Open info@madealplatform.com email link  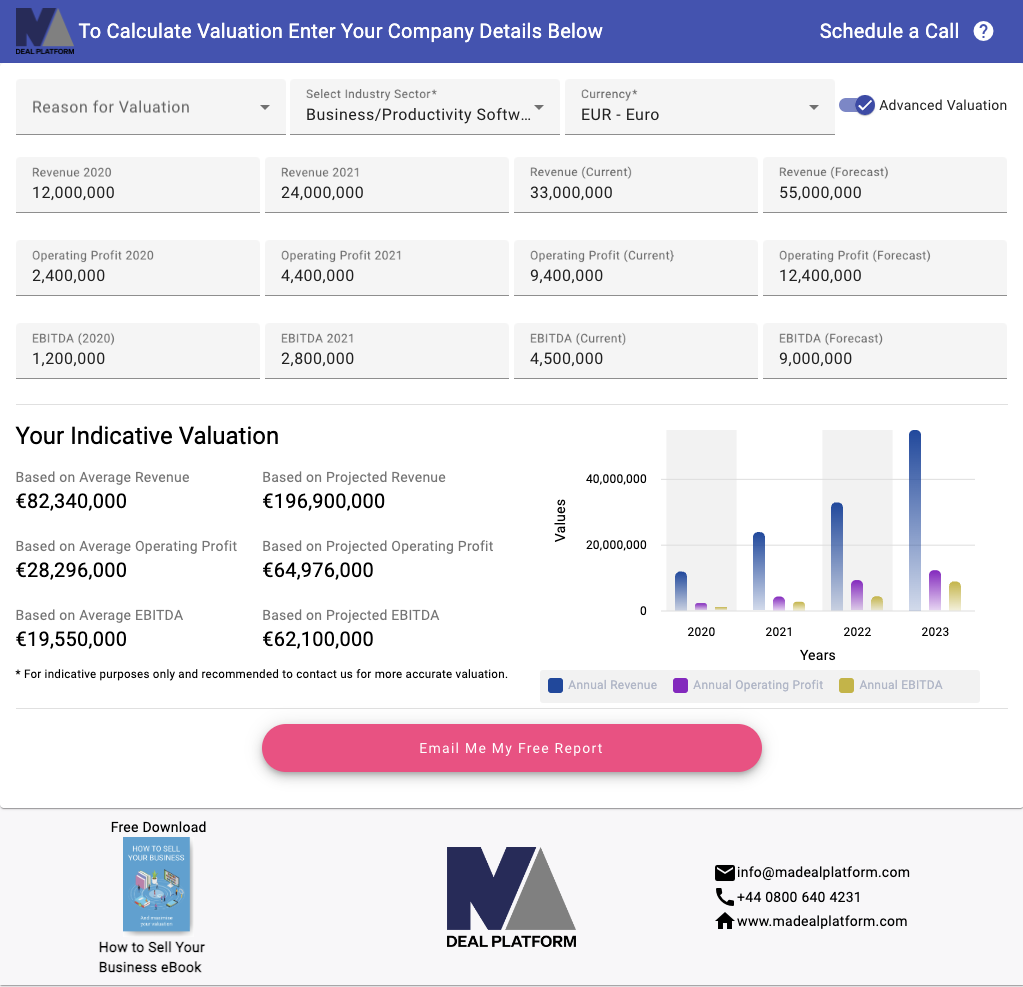click(823, 872)
